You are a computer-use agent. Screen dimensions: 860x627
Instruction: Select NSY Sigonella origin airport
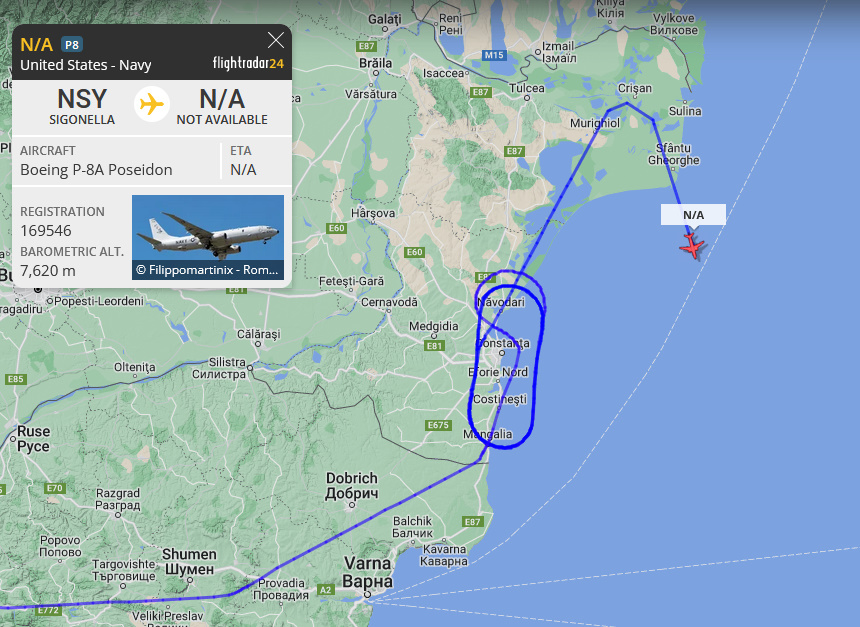[82, 107]
